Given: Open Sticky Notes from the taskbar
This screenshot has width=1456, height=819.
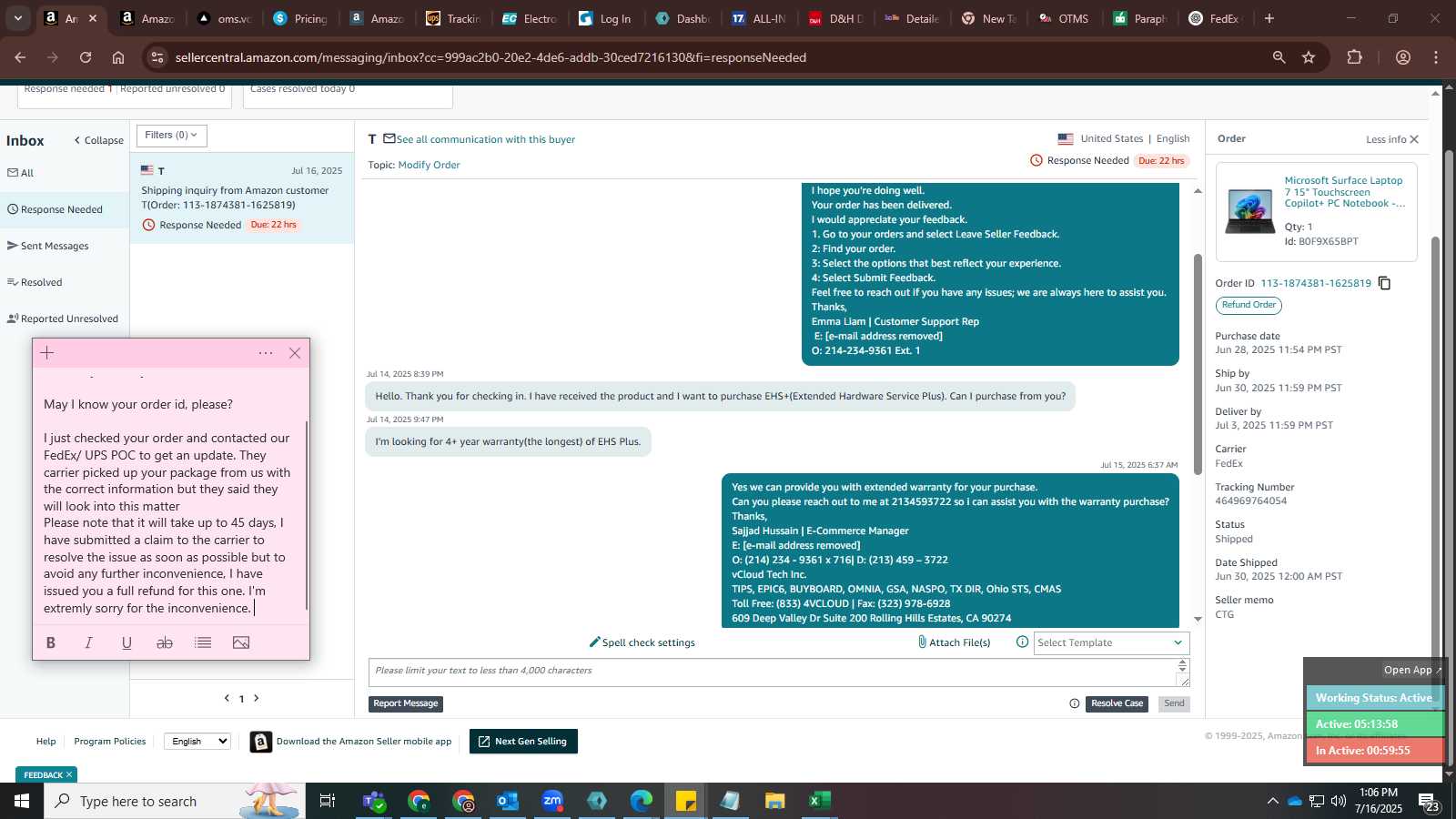Looking at the screenshot, I should coord(686,801).
